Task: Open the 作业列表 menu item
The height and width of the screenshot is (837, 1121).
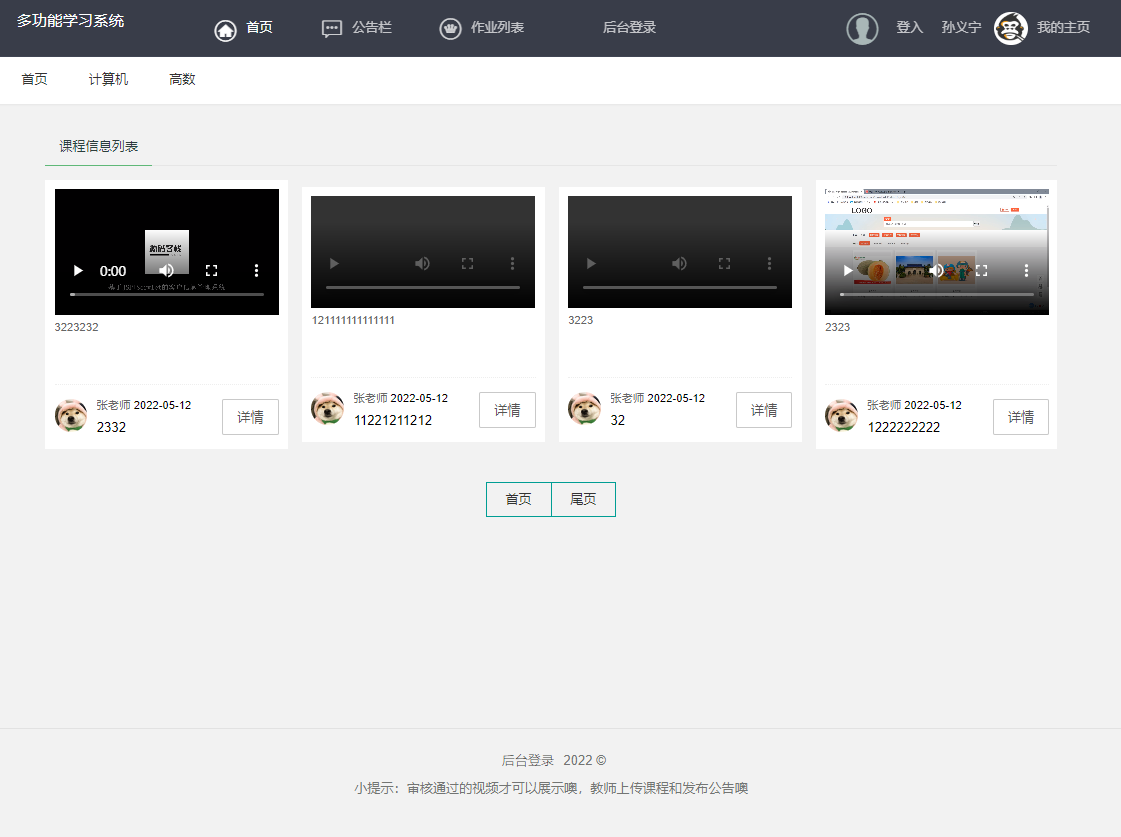Action: (x=497, y=27)
